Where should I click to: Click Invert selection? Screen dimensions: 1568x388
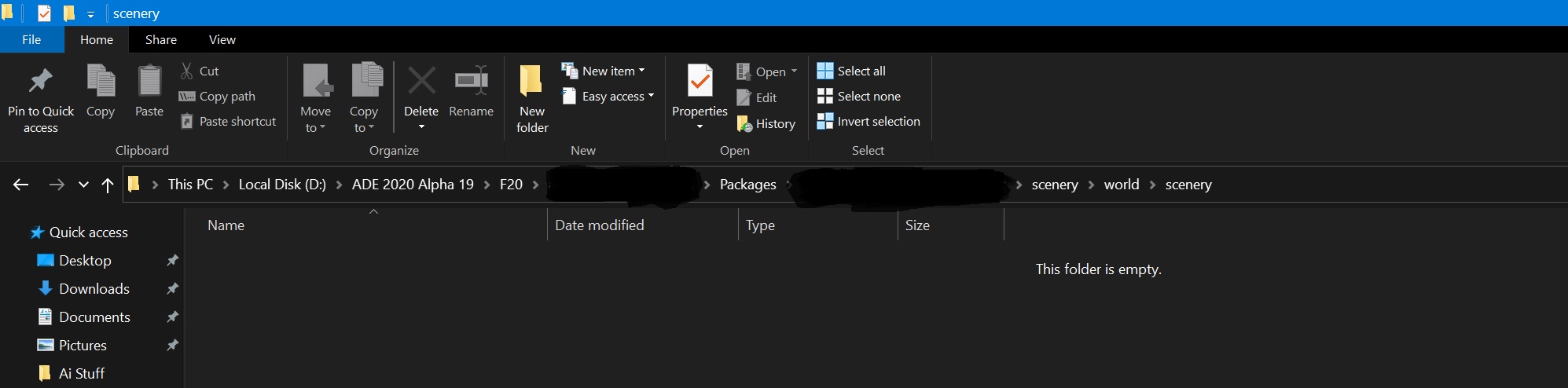[868, 121]
